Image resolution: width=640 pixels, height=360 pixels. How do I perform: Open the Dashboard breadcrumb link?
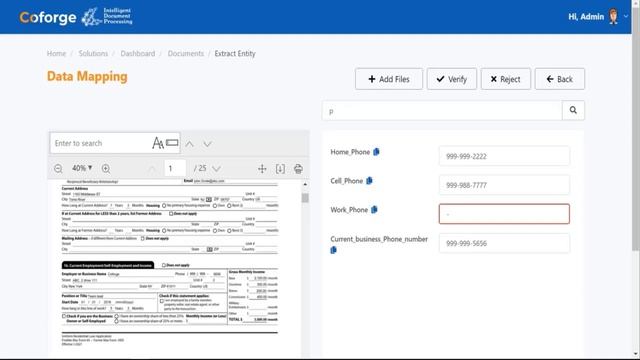coord(138,53)
